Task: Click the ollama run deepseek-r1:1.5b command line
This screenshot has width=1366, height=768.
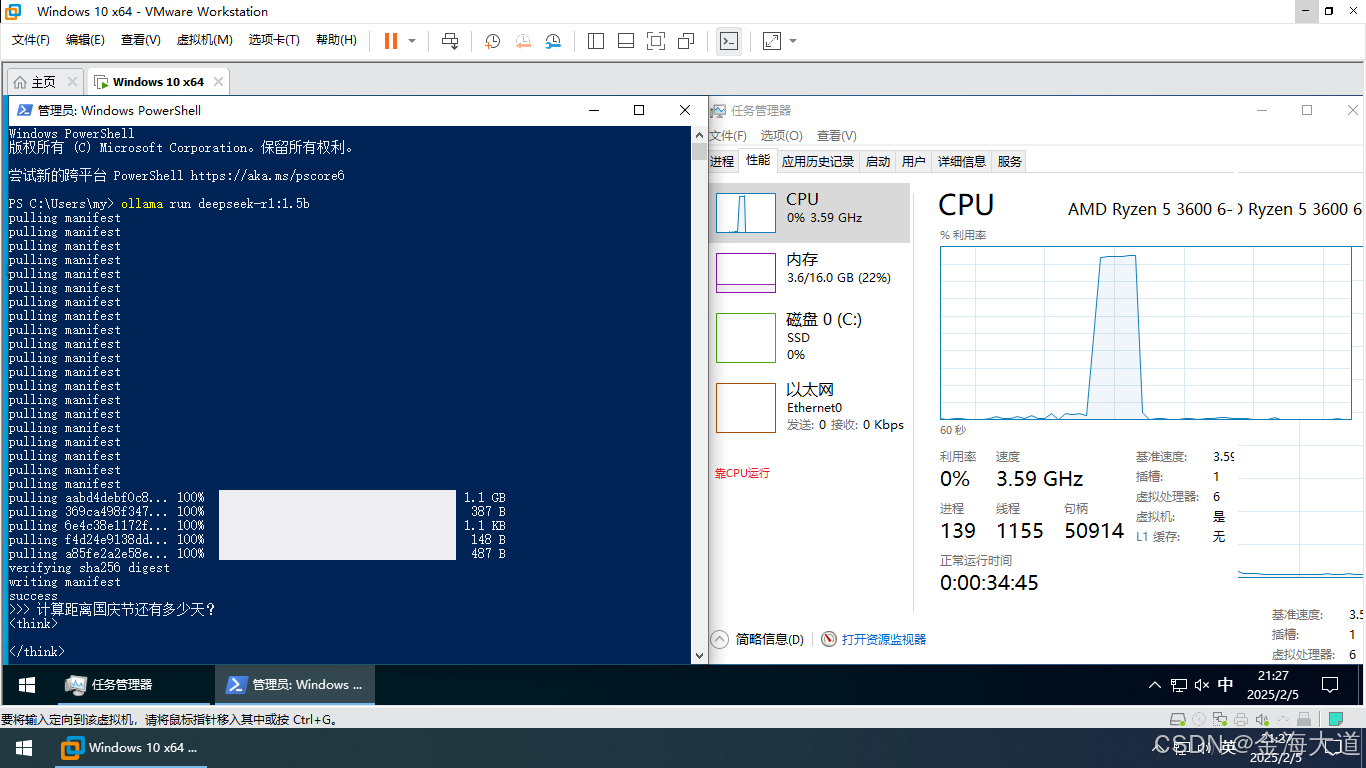Action: [x=215, y=203]
